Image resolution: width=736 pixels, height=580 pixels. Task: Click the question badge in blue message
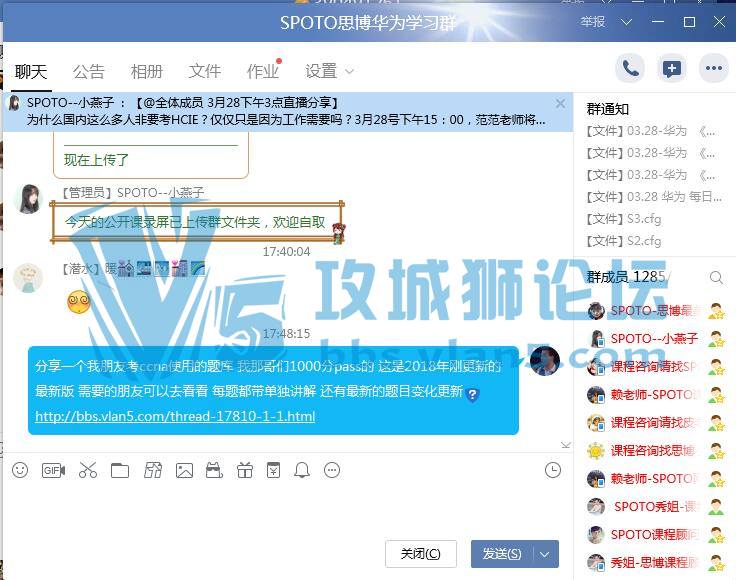(x=473, y=395)
